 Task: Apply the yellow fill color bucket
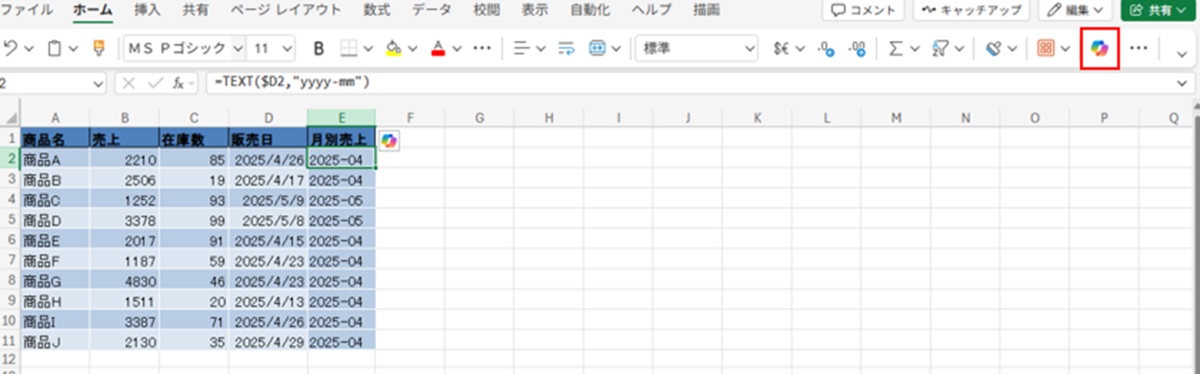(394, 48)
